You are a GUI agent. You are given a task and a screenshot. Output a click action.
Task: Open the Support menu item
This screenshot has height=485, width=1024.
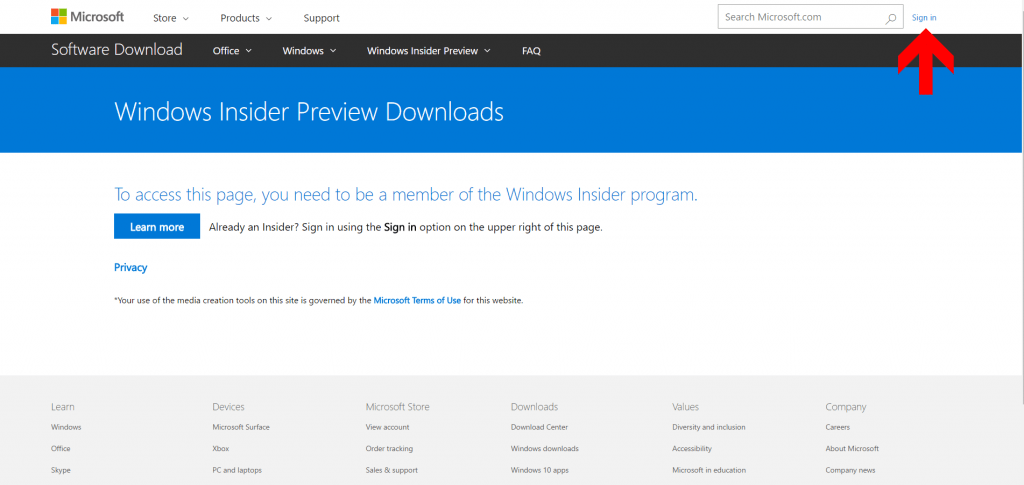point(321,18)
